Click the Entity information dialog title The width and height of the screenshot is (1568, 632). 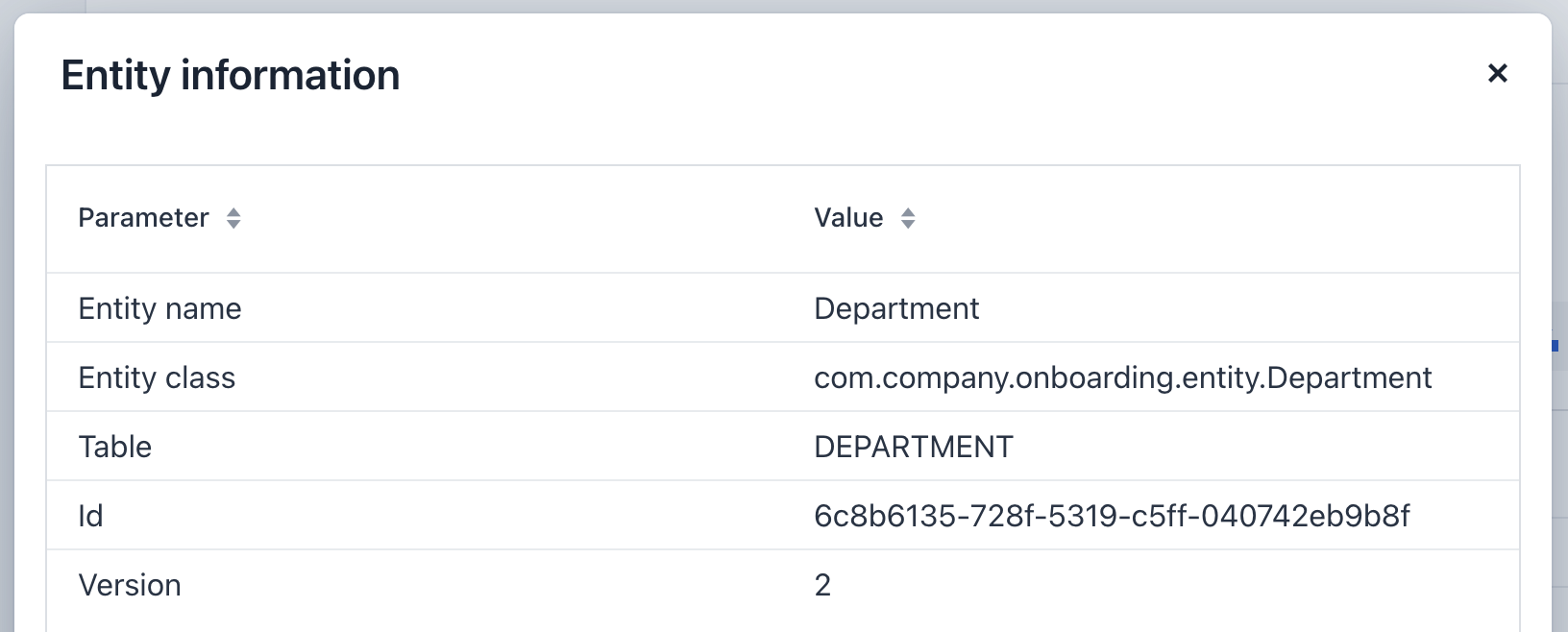coord(231,75)
